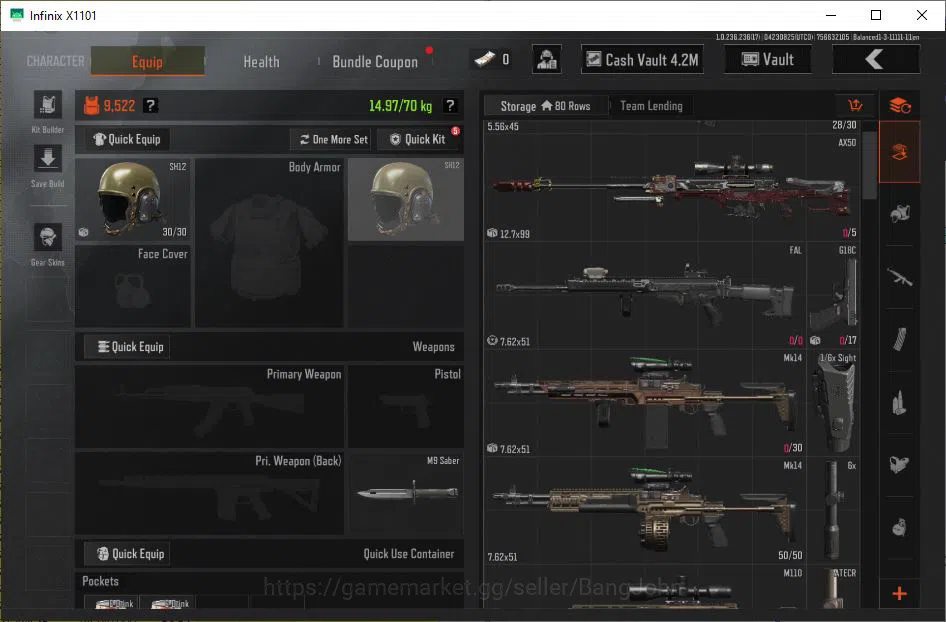Click the orange plus add category icon

tap(900, 594)
